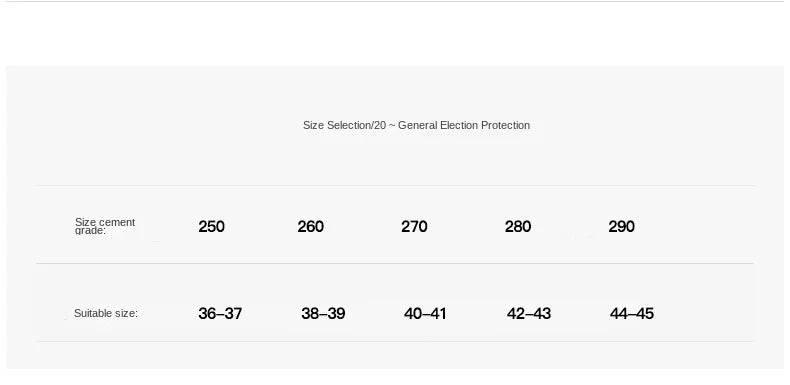Click the word "Selection/20" in the heading
Image resolution: width=790 pixels, height=385 pixels.
[x=356, y=125]
